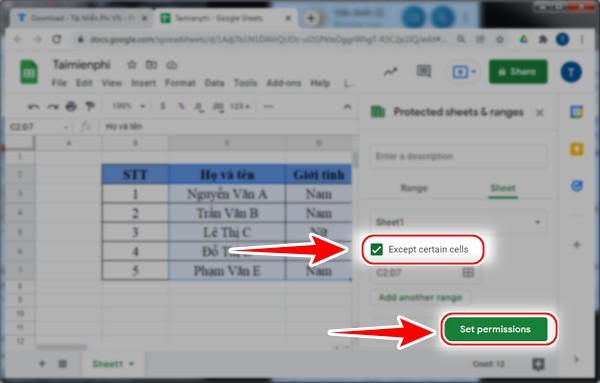This screenshot has width=600, height=383.
Task: Open the Sheet1 tab dropdown arrow
Action: click(x=131, y=363)
